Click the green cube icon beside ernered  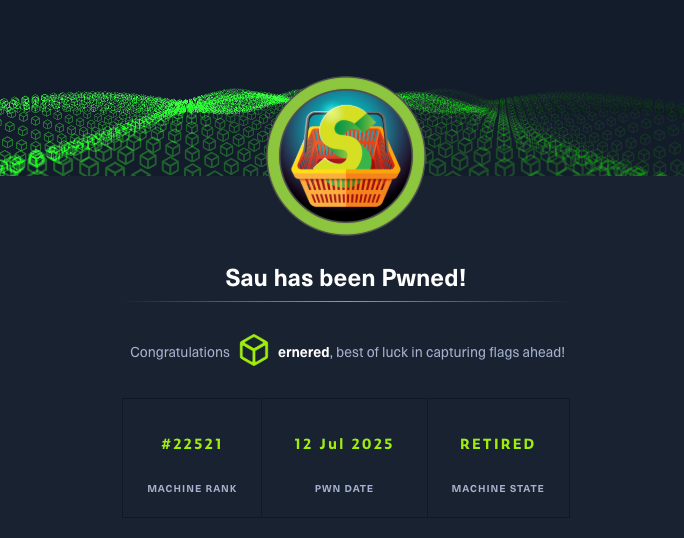253,350
